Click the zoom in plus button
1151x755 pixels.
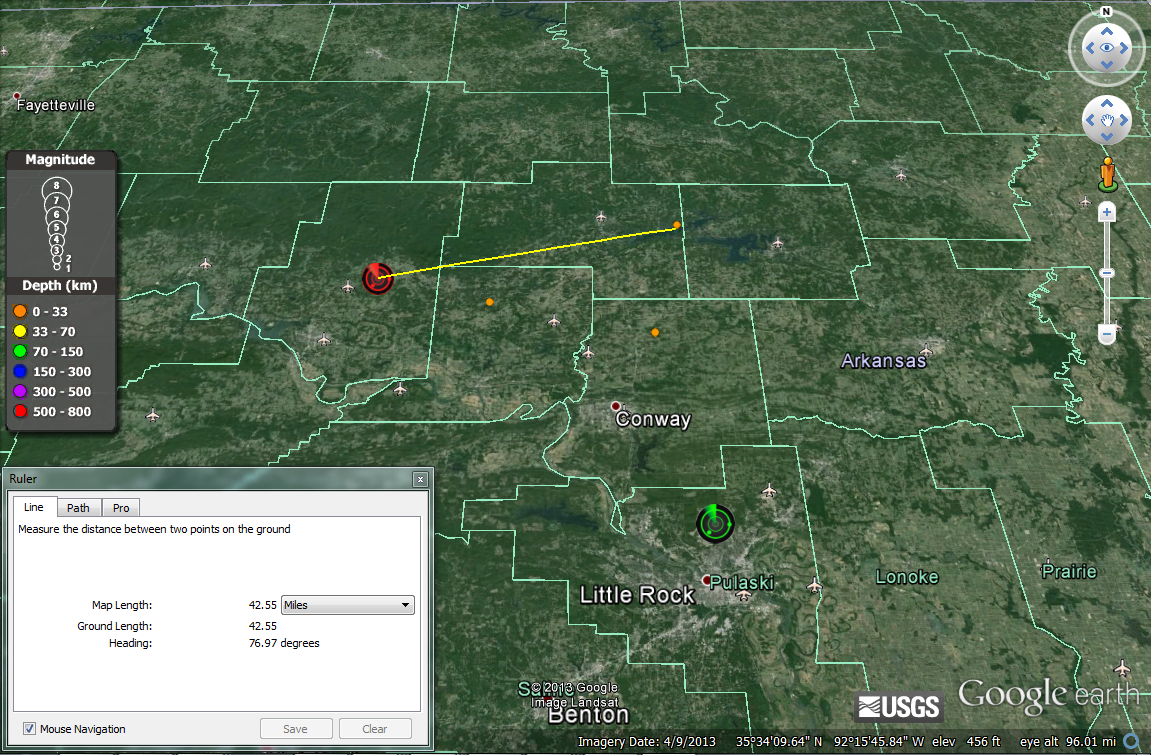click(1106, 212)
